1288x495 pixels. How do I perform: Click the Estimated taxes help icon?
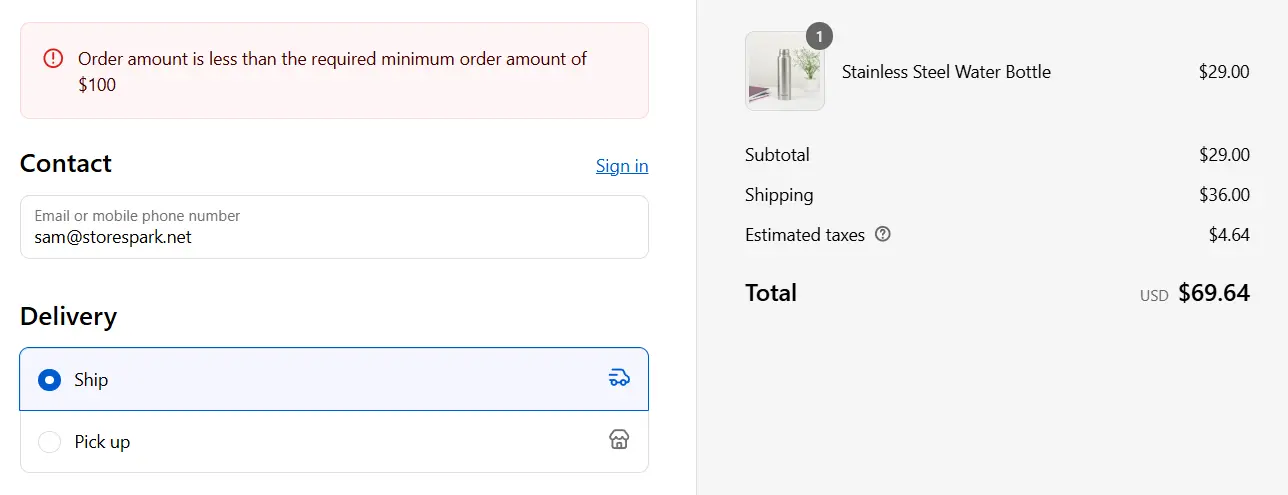tap(882, 235)
